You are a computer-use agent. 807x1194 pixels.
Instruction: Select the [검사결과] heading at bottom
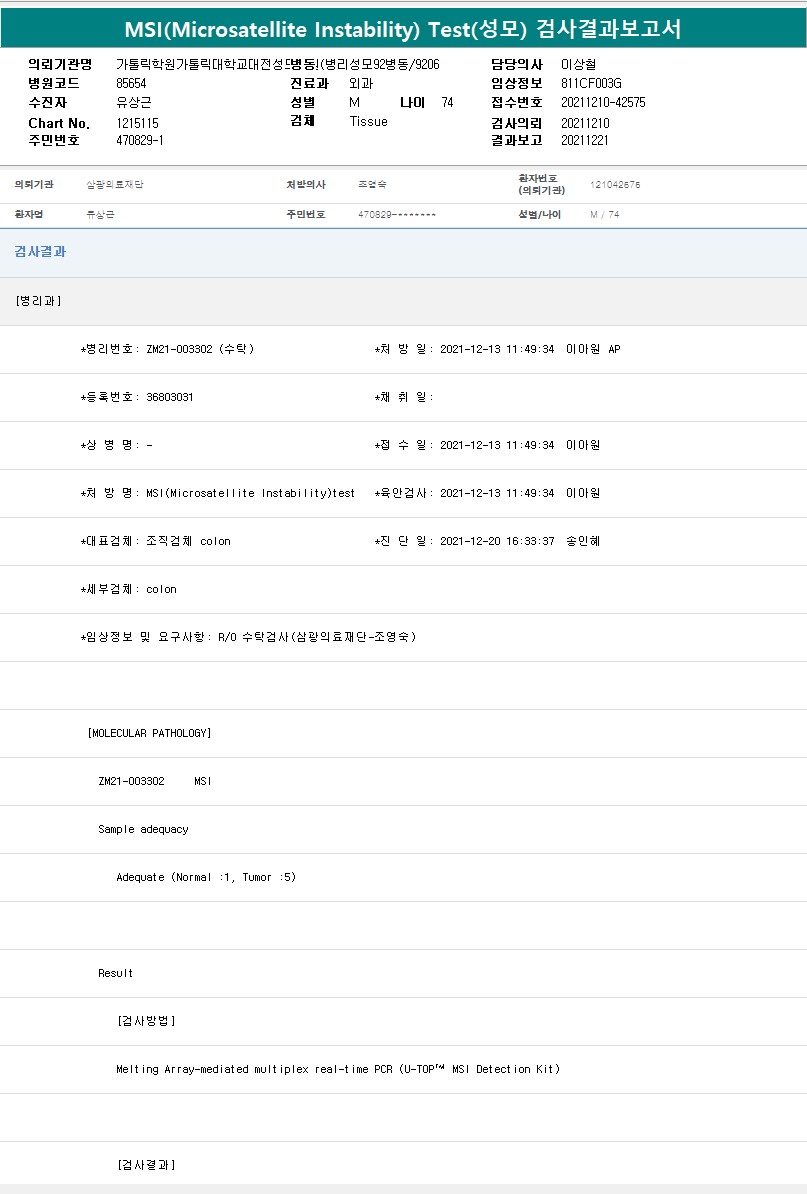tap(146, 1165)
